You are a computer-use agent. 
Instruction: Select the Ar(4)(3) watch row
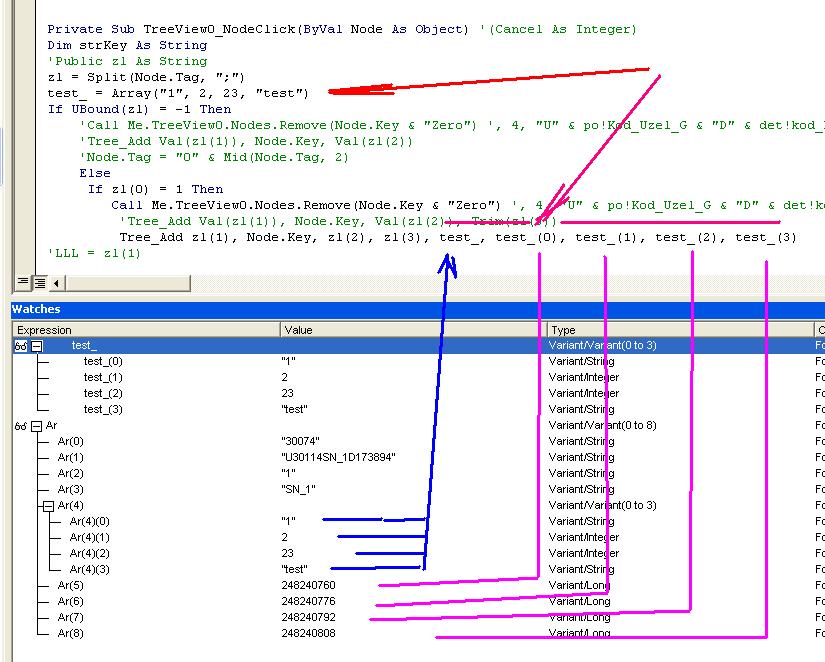tap(418, 569)
